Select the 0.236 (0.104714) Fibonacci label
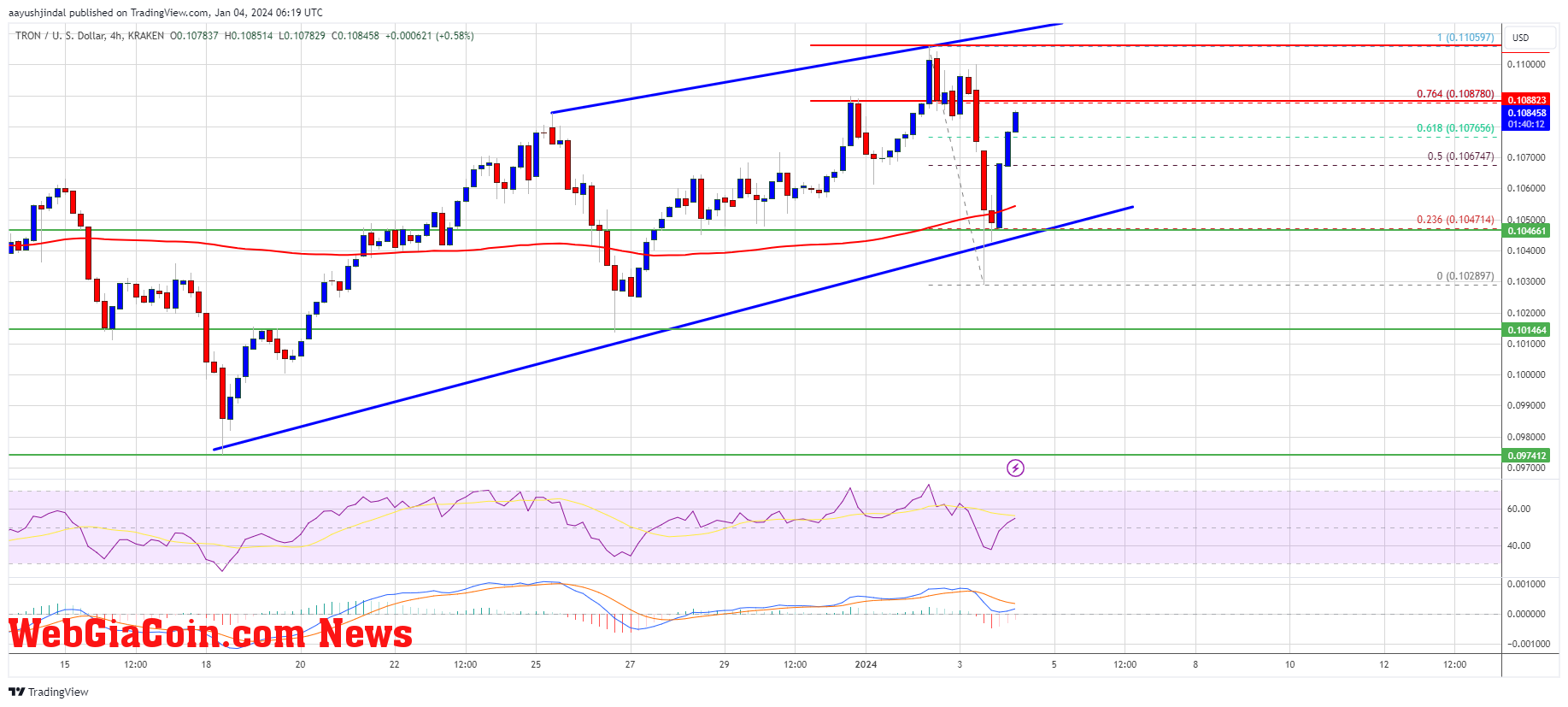The image size is (1568, 707). 1455,220
